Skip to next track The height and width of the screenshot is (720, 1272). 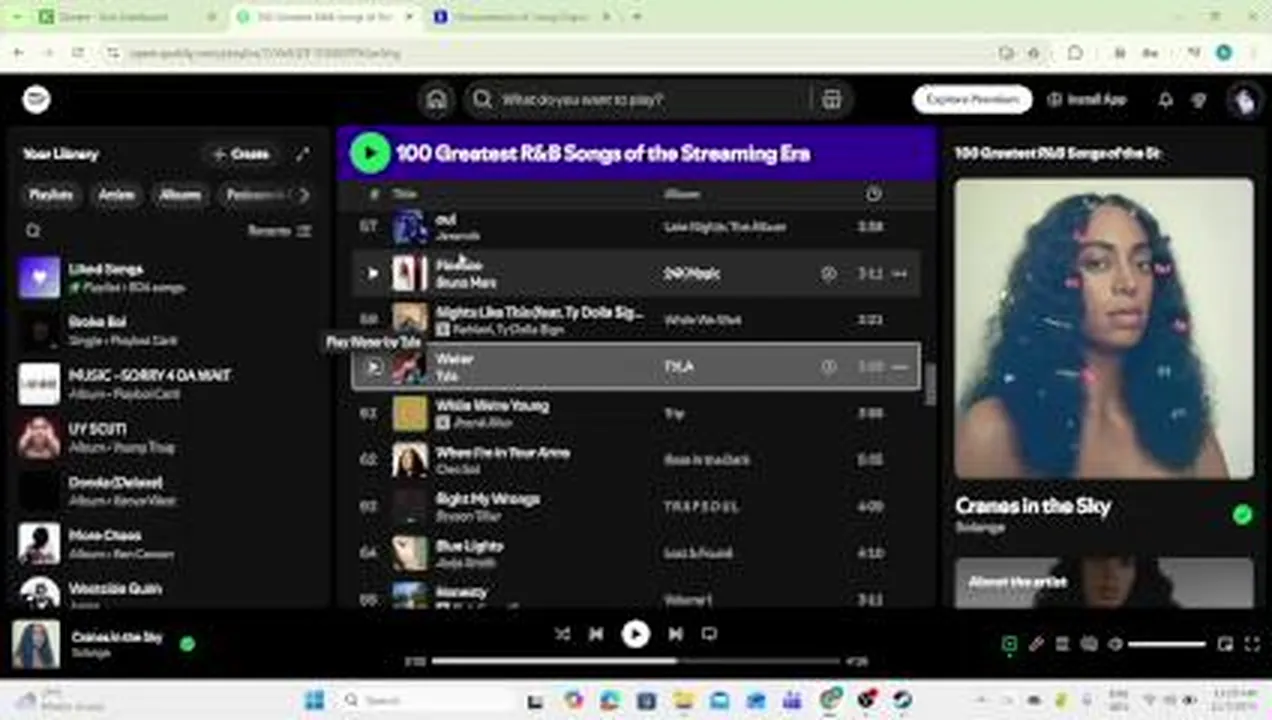tap(675, 634)
